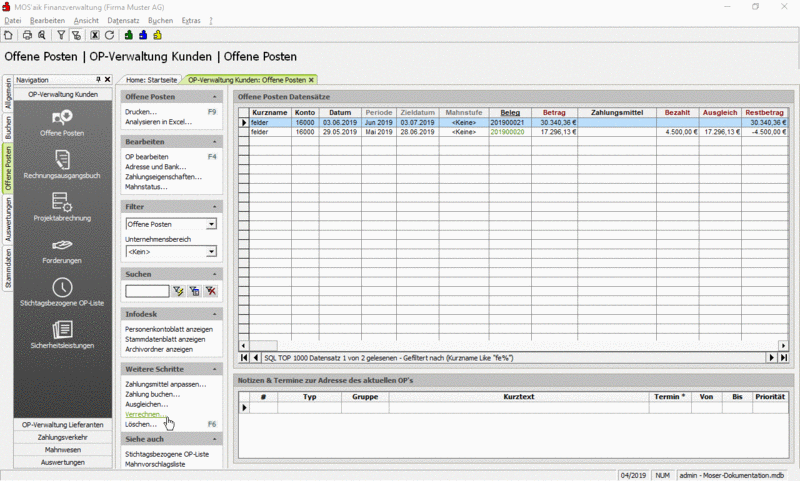The image size is (800, 481).
Task: Click the table's horizontal scrollbar thumb
Action: point(263,345)
